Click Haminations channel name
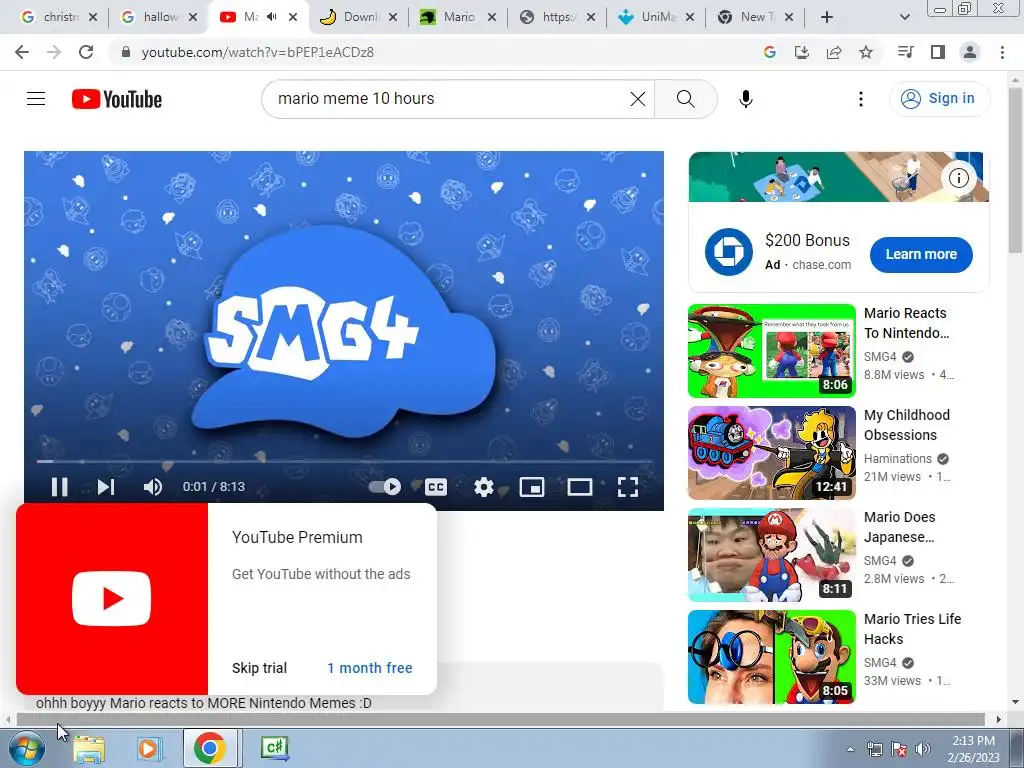Screen dimensions: 1024x768 point(898,458)
